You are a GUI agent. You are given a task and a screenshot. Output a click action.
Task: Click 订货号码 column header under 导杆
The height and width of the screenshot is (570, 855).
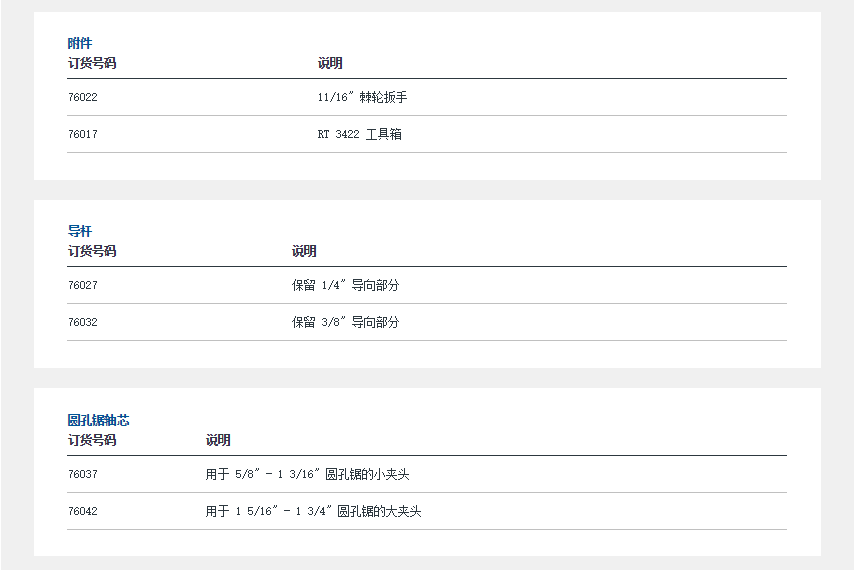(x=92, y=251)
